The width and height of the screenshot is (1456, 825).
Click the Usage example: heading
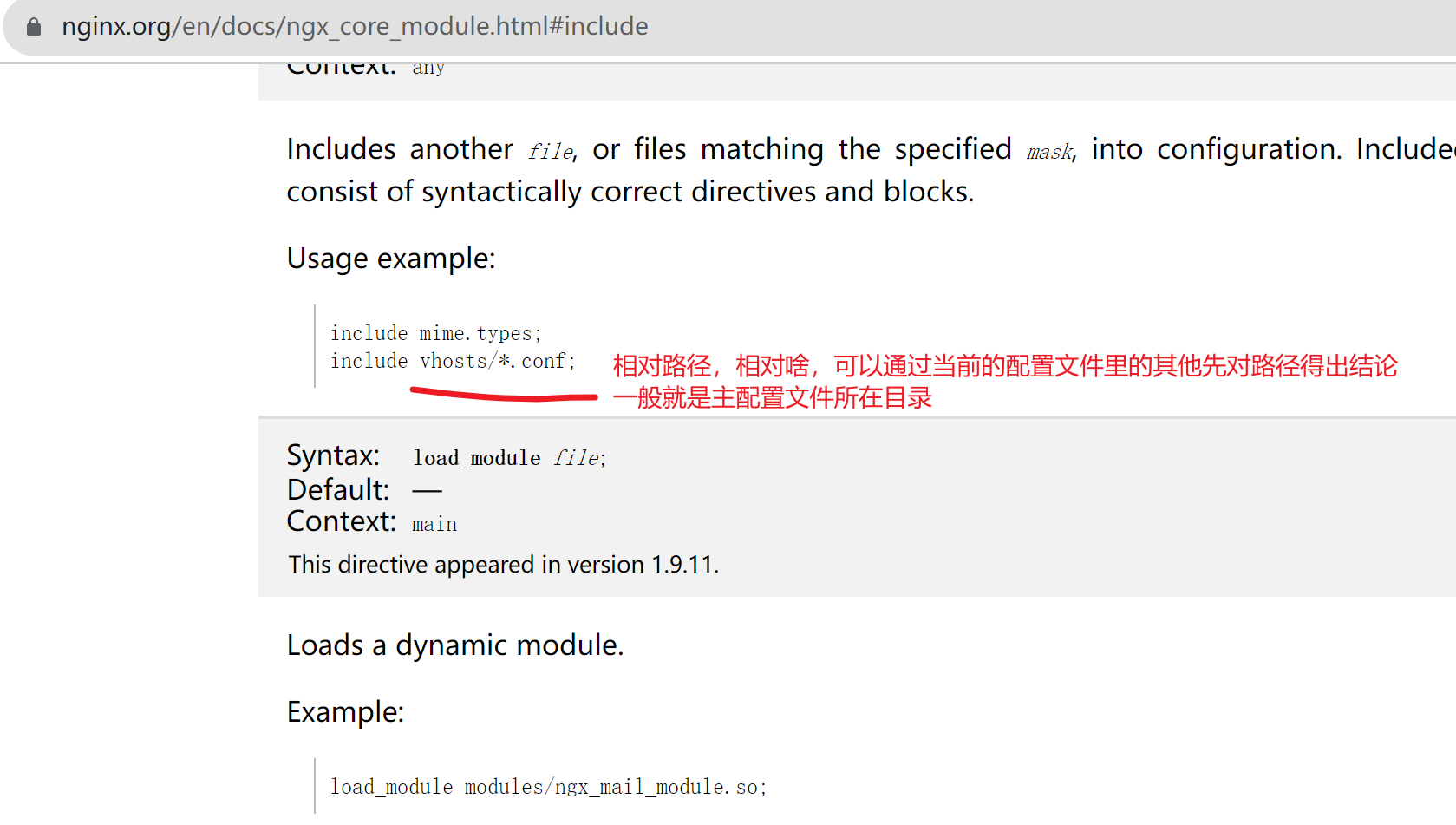pos(390,258)
